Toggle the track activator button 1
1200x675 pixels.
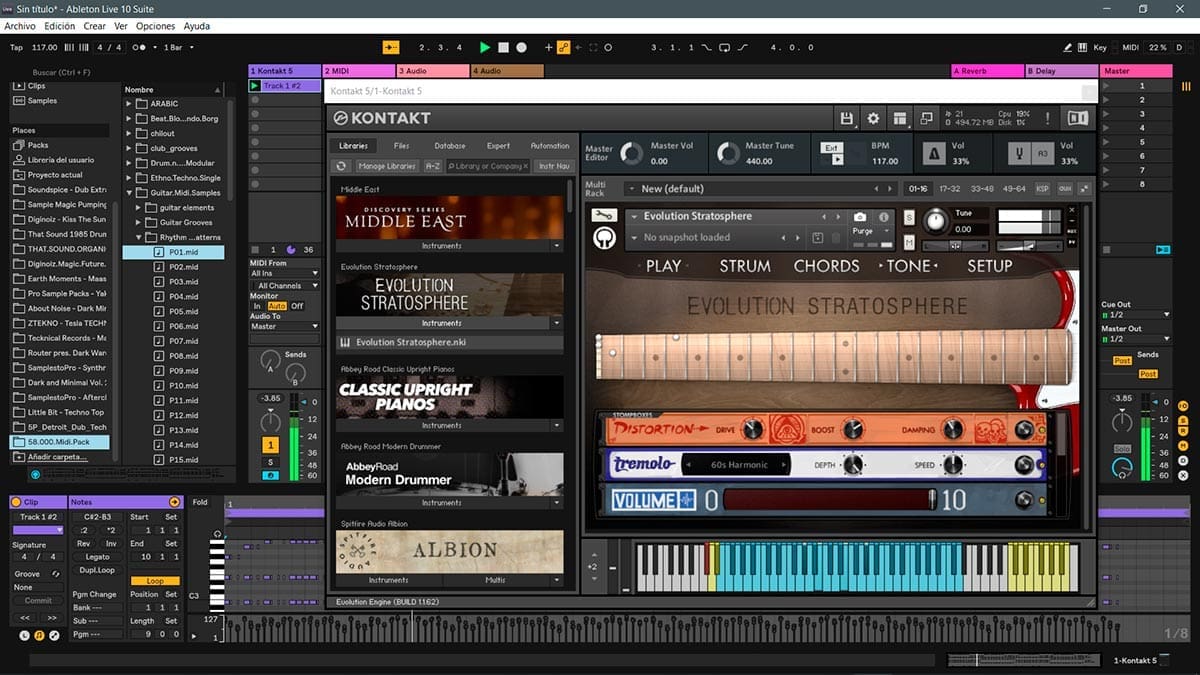click(270, 445)
